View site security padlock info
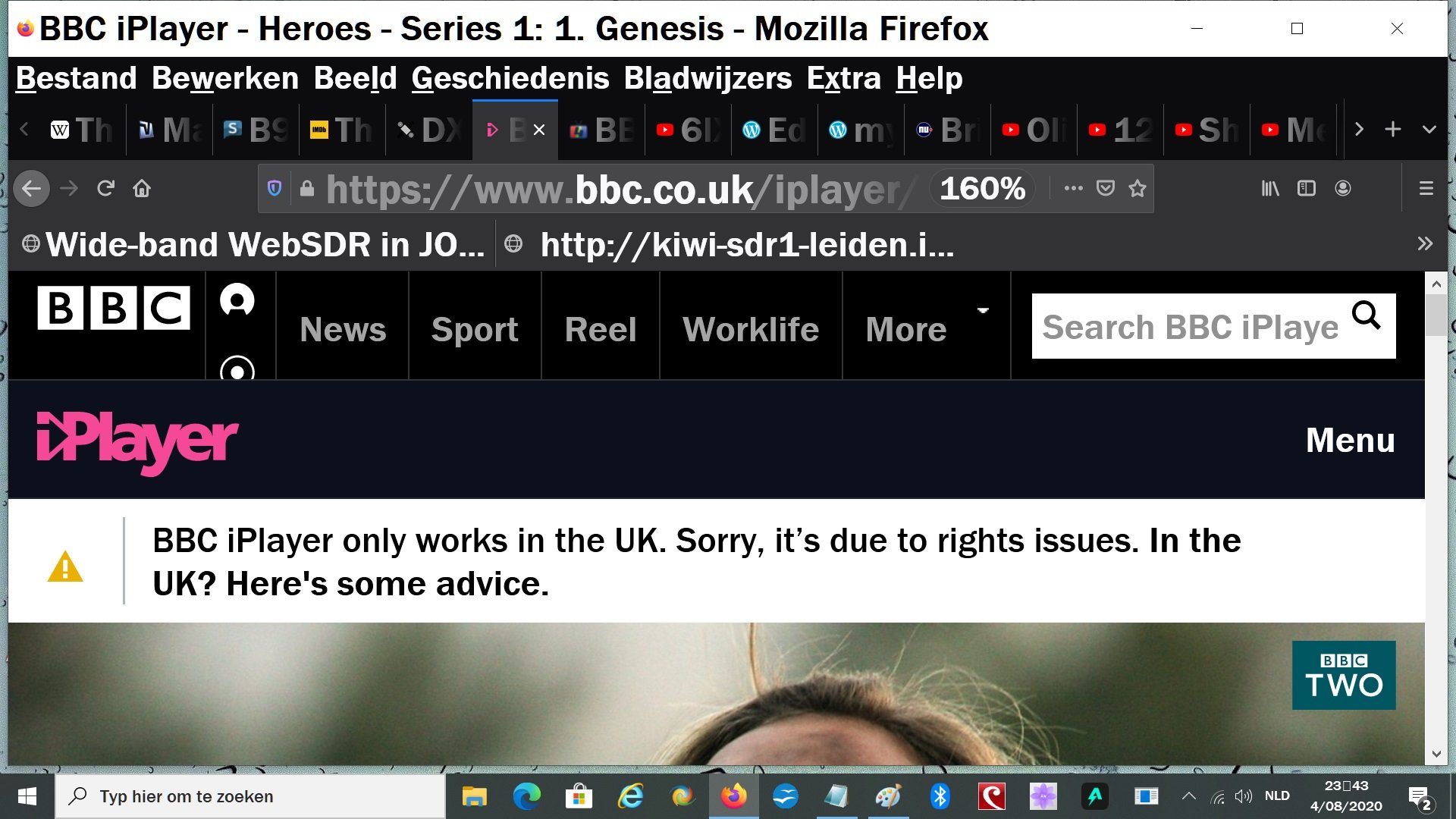The width and height of the screenshot is (1456, 819). tap(306, 188)
